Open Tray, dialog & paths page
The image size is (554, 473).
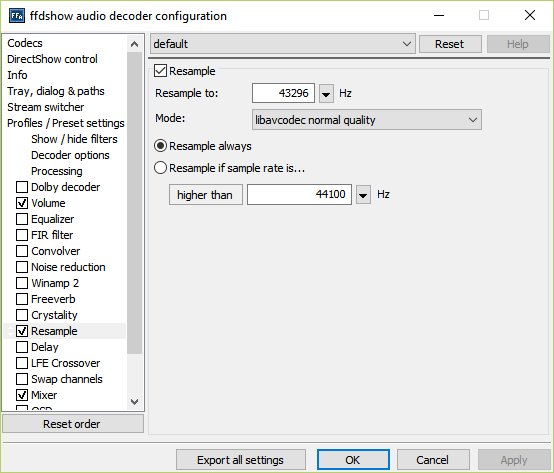(x=56, y=91)
